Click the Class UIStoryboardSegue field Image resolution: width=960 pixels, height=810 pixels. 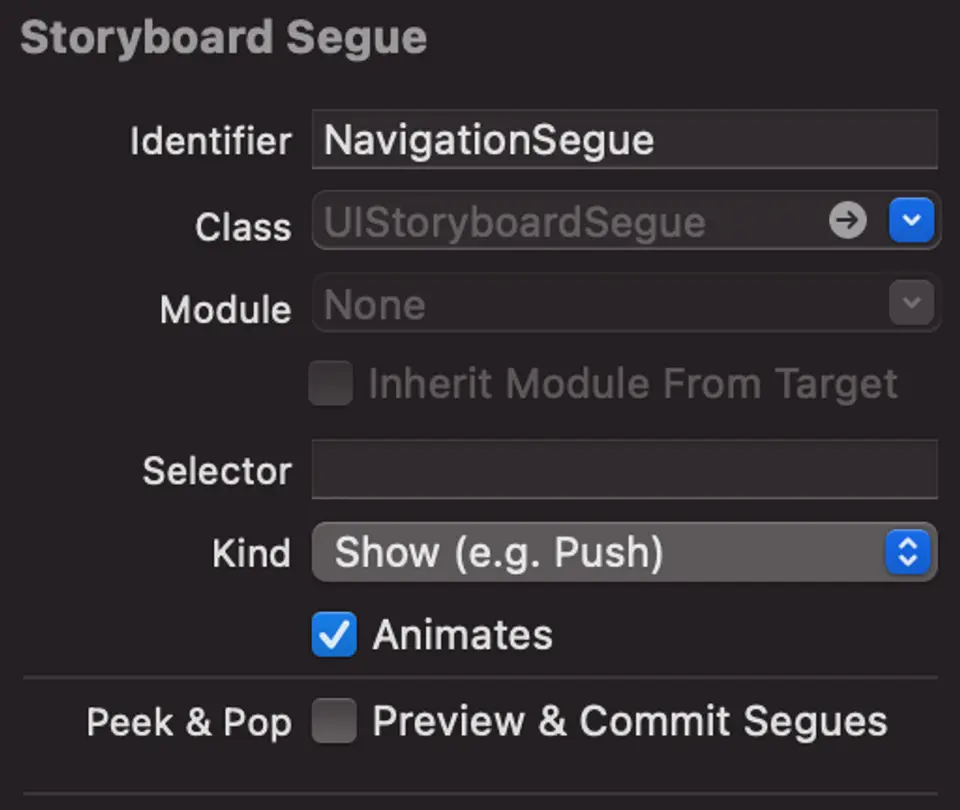[565, 222]
